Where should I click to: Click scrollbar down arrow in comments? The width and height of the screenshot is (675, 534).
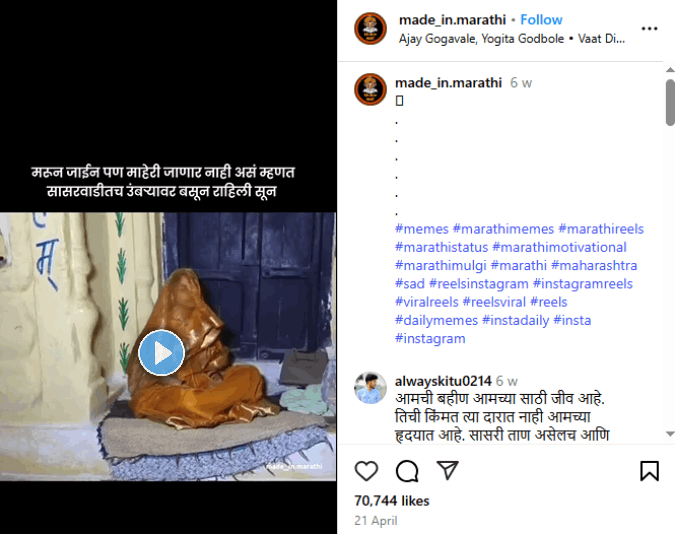click(670, 434)
